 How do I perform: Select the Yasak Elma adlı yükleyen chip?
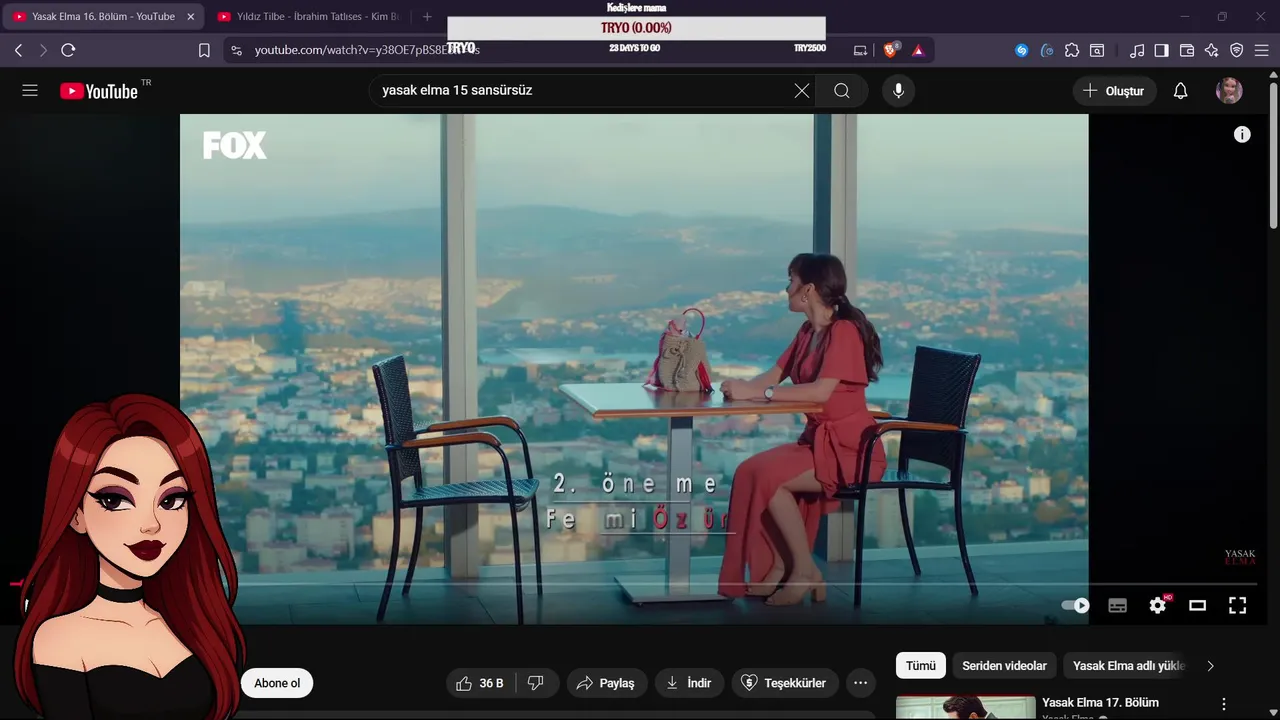coord(1128,666)
